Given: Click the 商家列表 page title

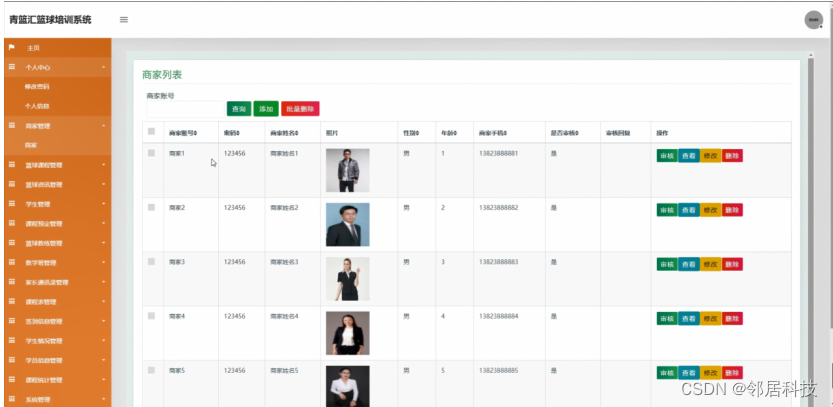Looking at the screenshot, I should click(162, 75).
